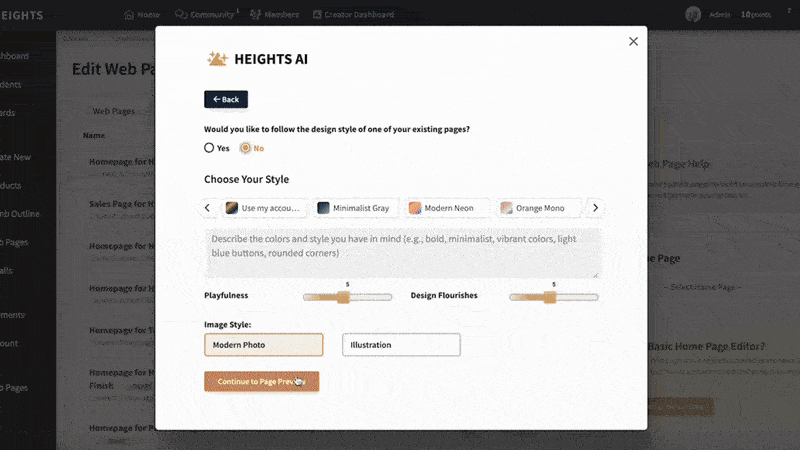Click the Modern Neon color swatch icon
The image size is (800, 450).
(415, 208)
